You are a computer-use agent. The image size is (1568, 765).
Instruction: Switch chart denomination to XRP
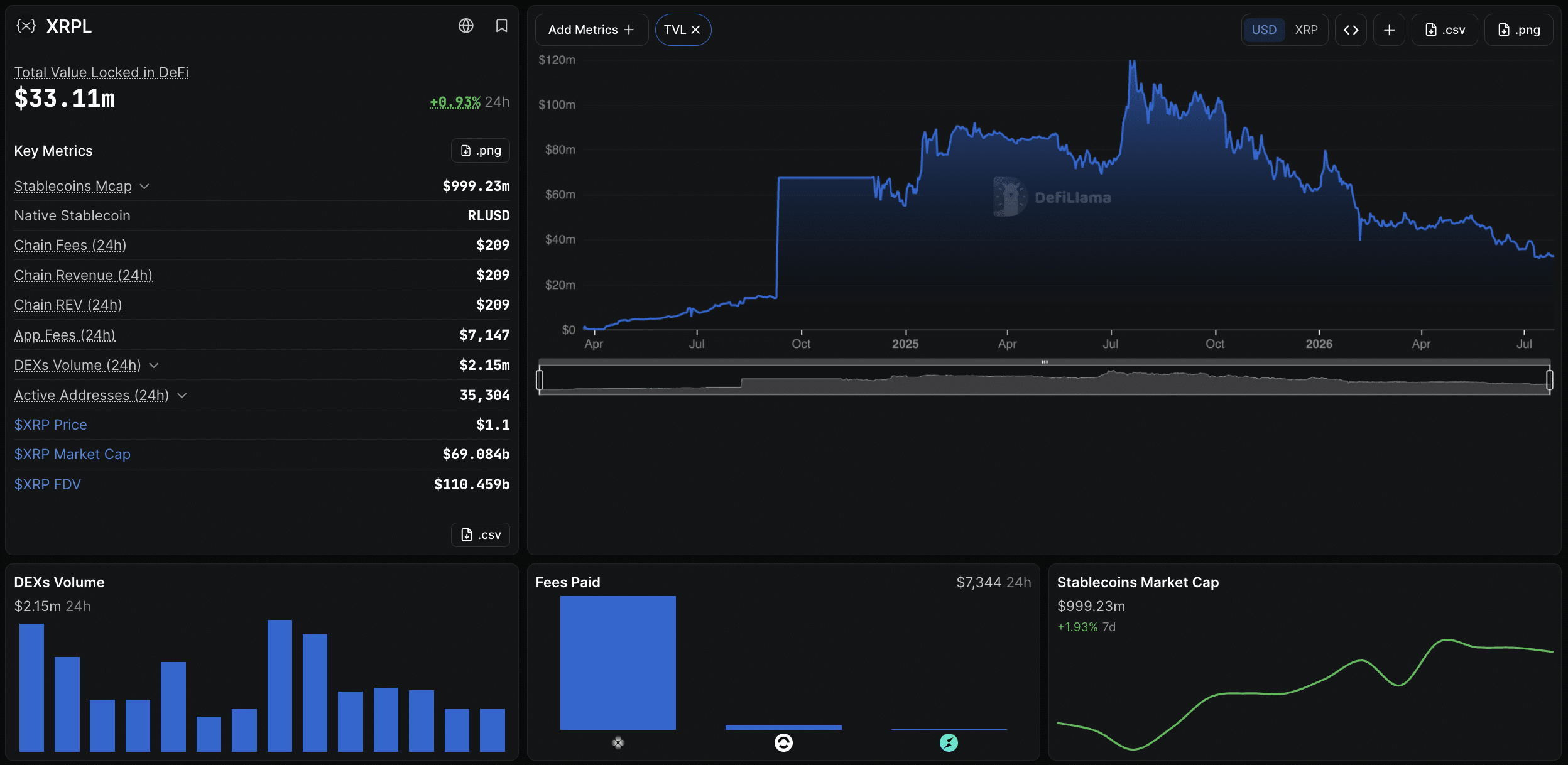point(1306,30)
